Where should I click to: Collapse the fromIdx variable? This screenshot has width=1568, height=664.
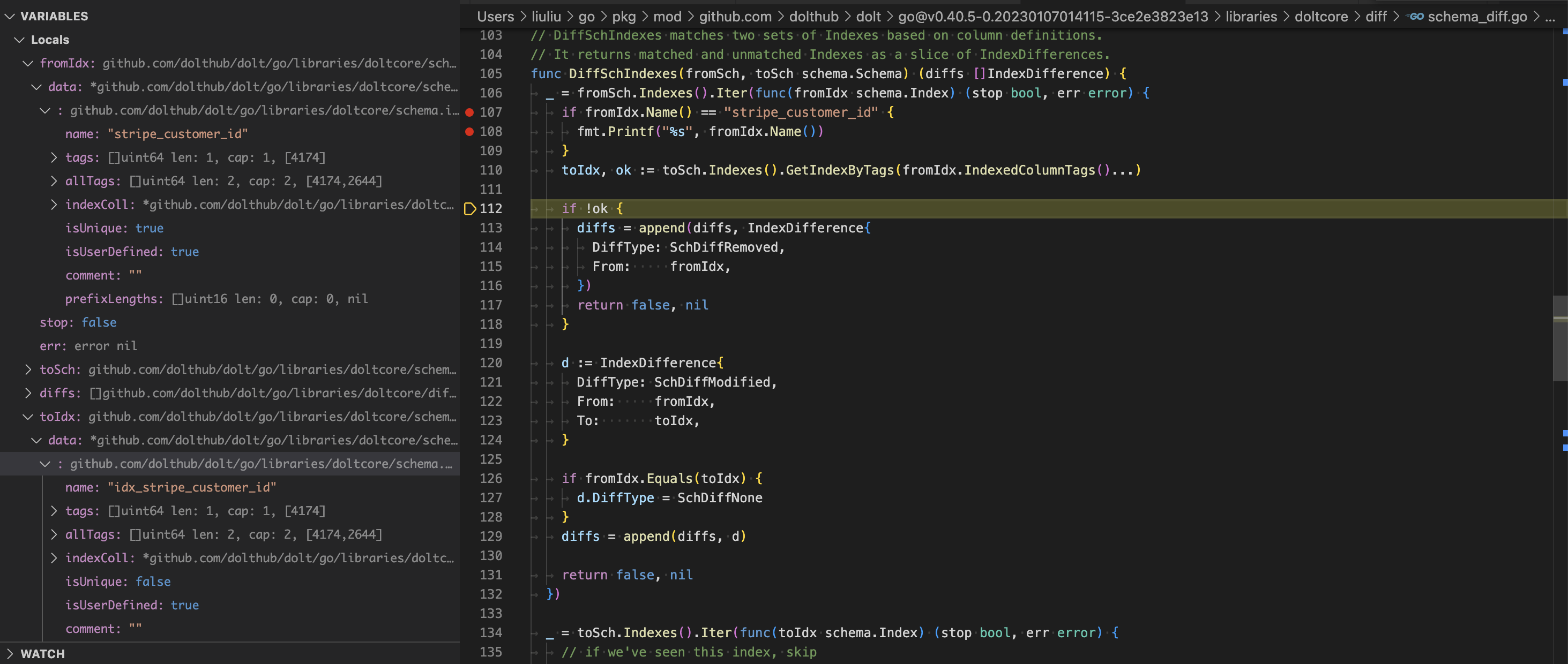pos(27,63)
